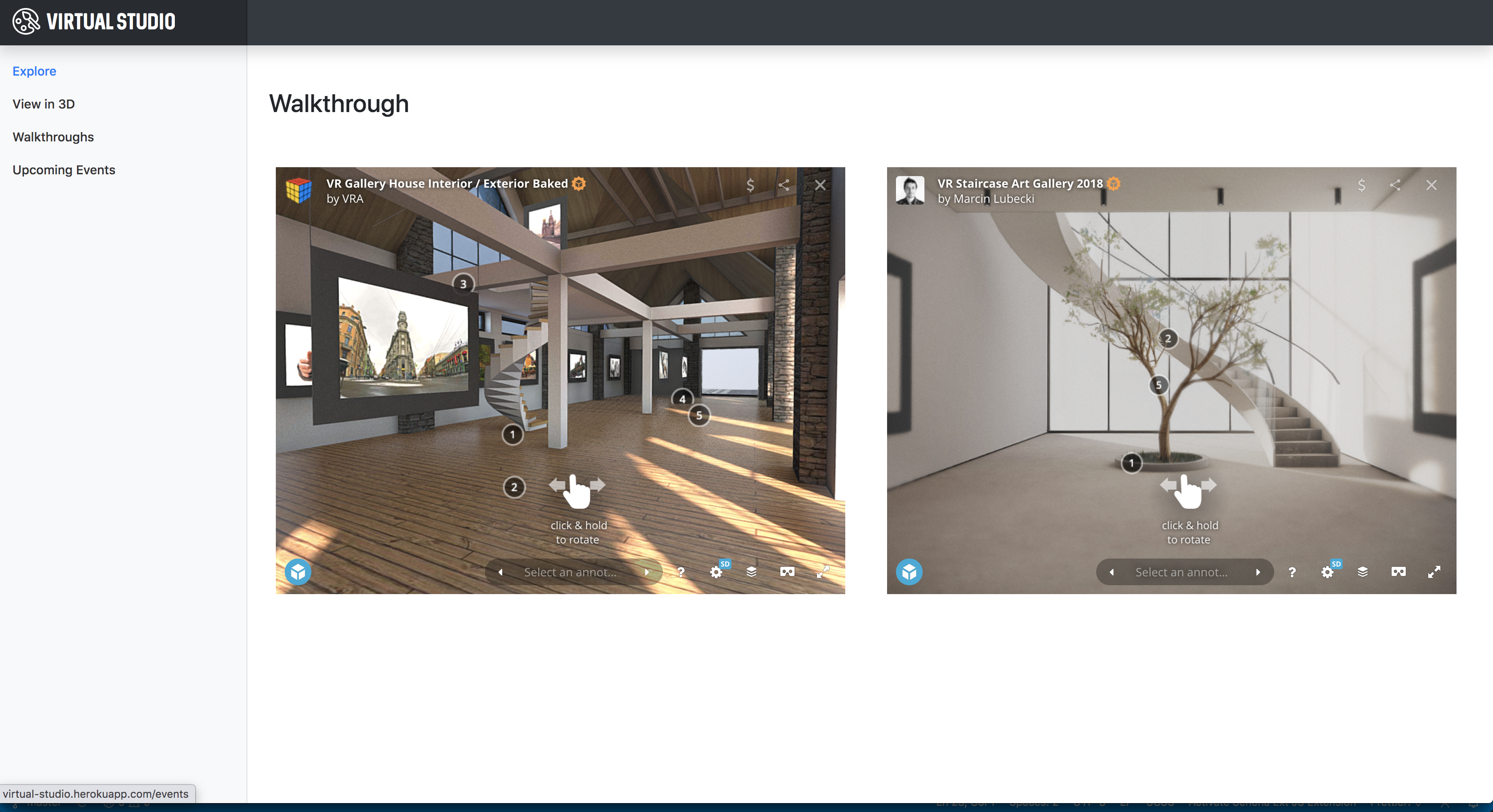Click the View in 3D sidebar link
This screenshot has width=1493, height=812.
(x=44, y=104)
